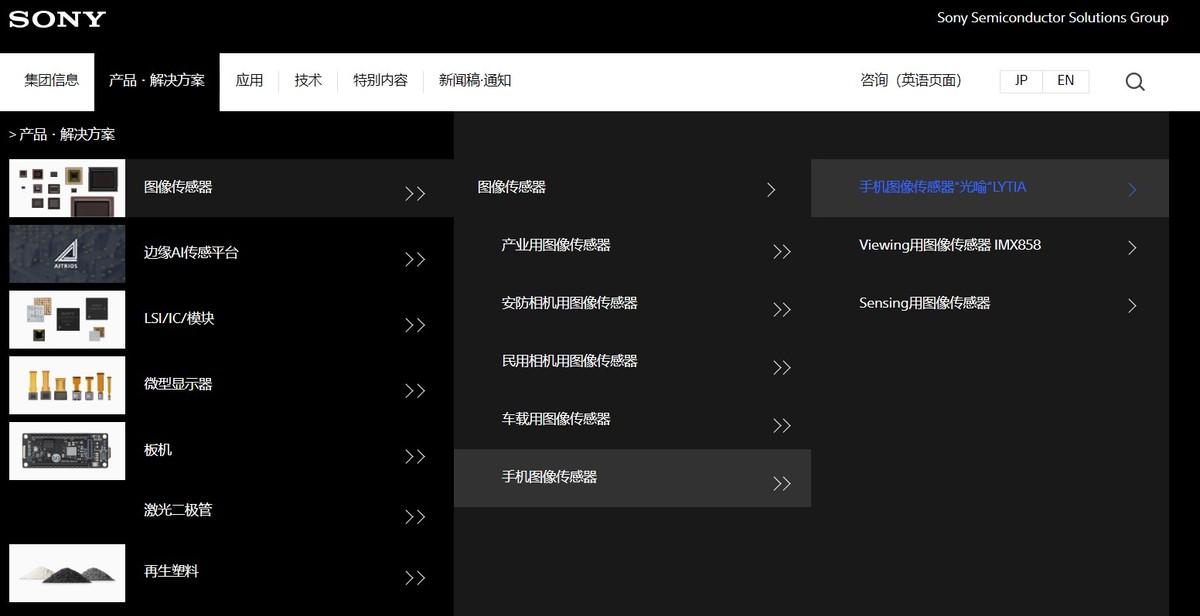Open Sensing用图像传感器 link

(x=925, y=303)
